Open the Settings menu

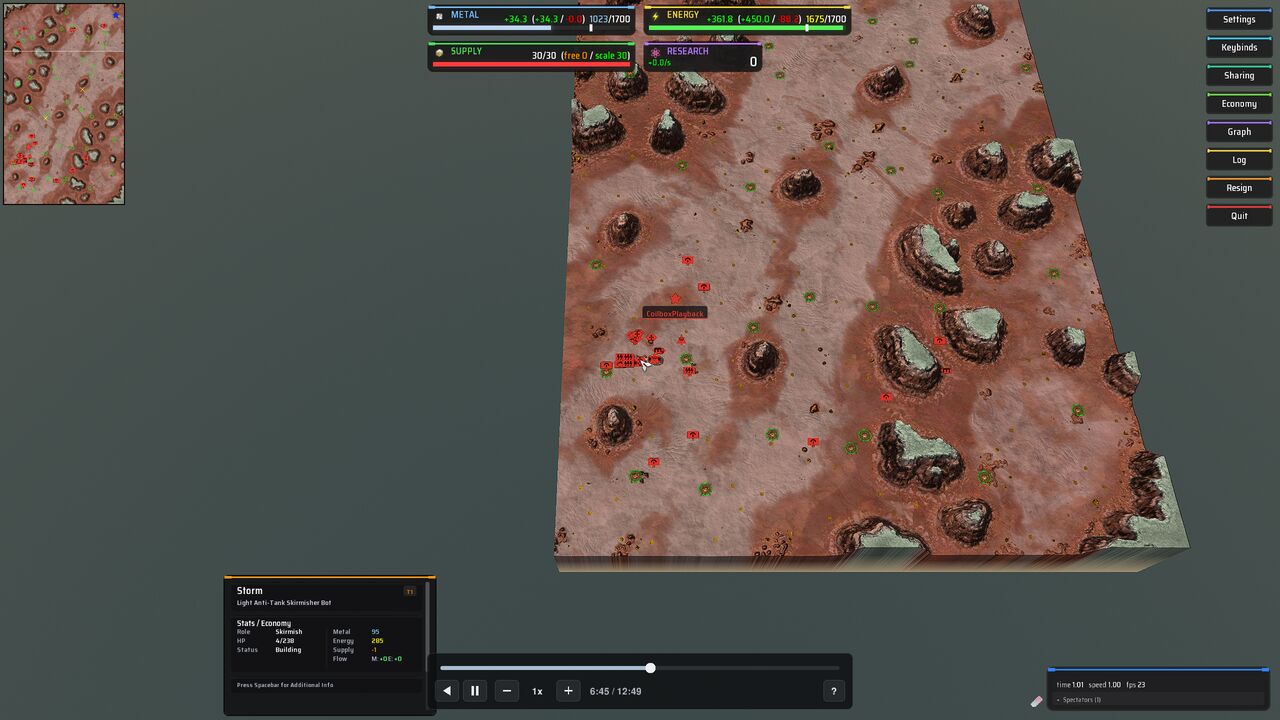pyautogui.click(x=1239, y=19)
